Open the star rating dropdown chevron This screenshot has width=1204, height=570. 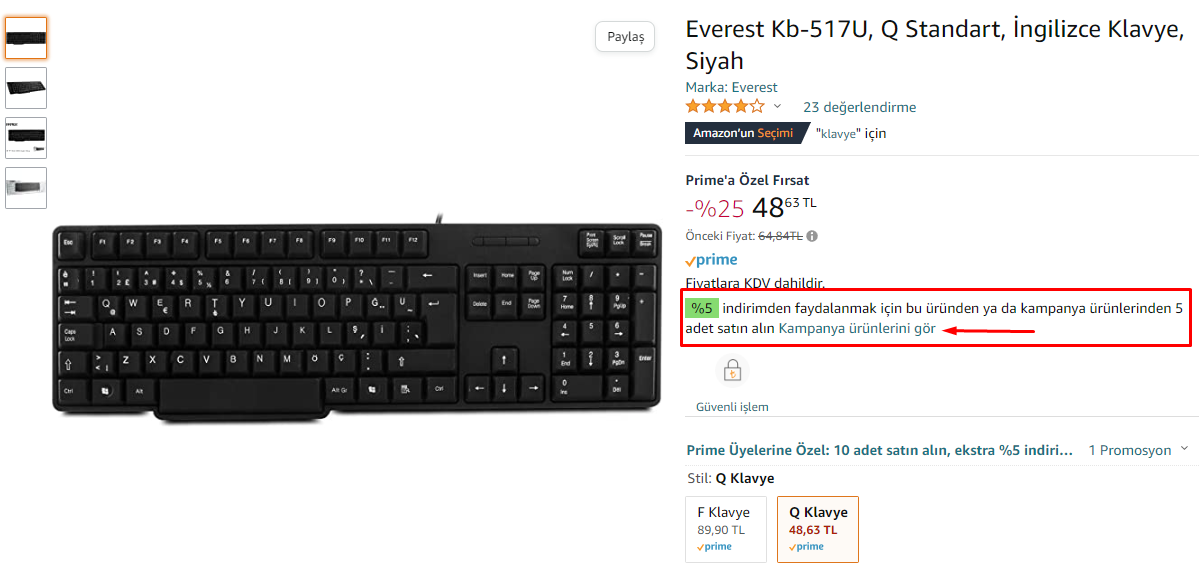(x=777, y=106)
